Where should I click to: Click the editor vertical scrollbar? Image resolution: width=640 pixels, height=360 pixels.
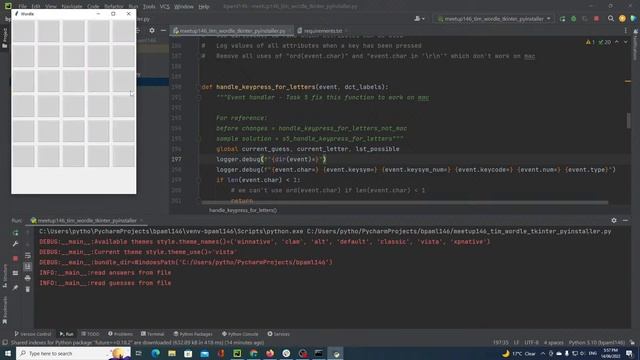tap(628, 121)
